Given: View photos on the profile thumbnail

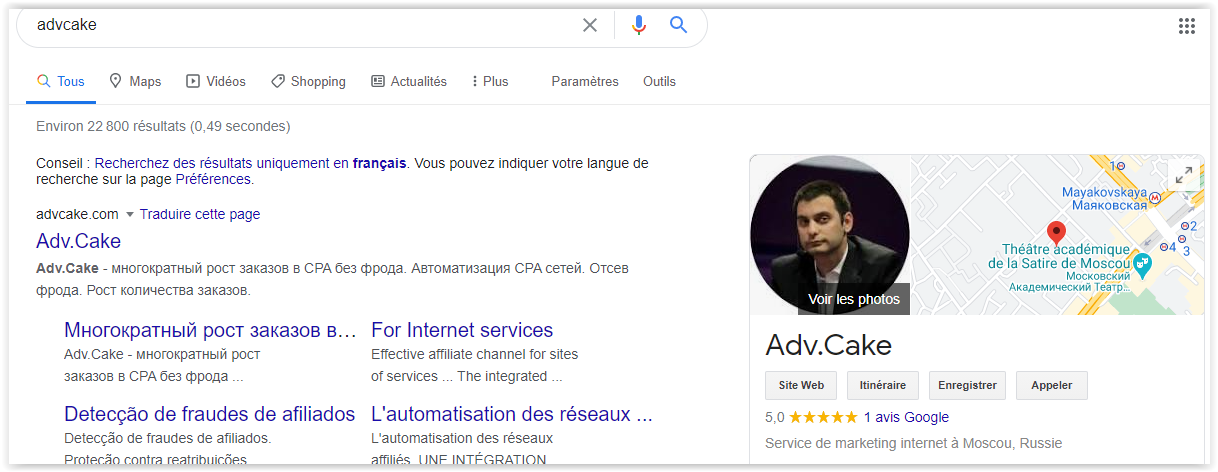Looking at the screenshot, I should (853, 299).
